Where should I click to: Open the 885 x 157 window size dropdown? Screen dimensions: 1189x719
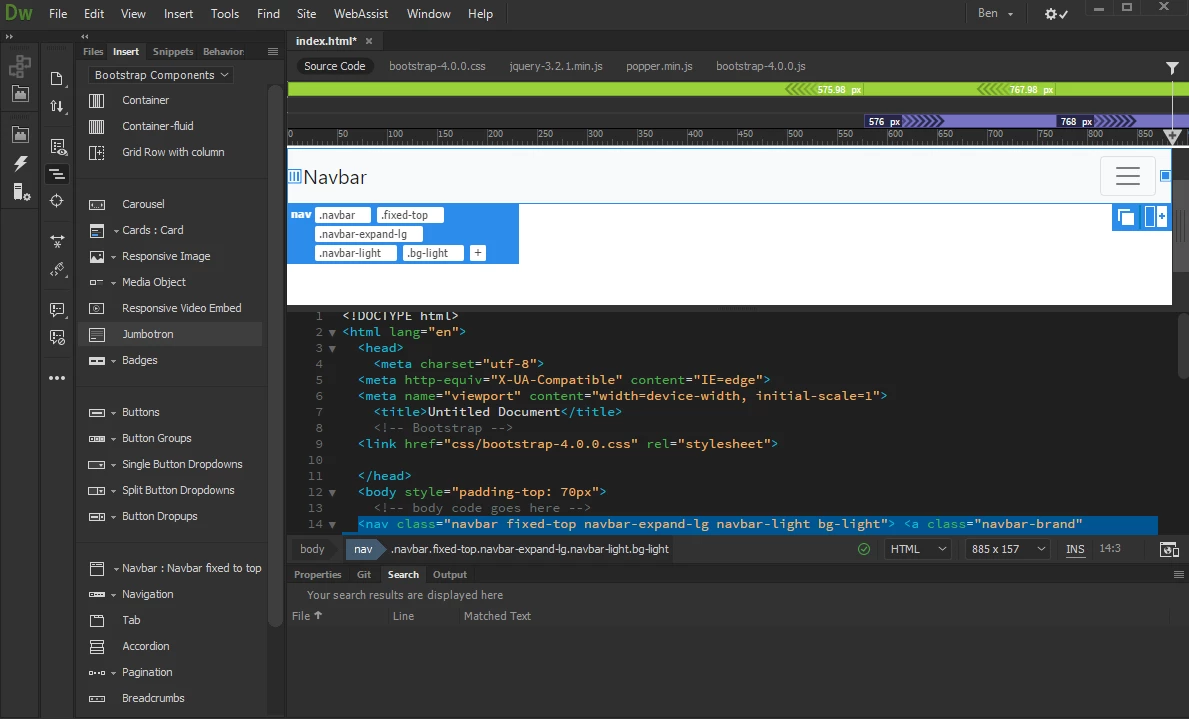pyautogui.click(x=1008, y=549)
